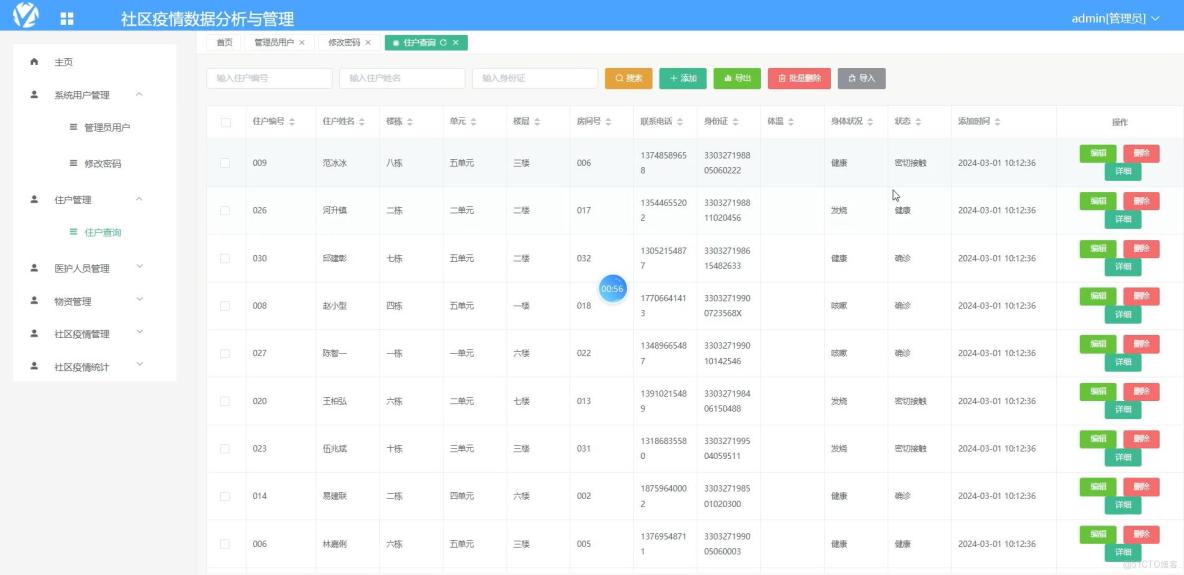1184x575 pixels.
Task: Click the red 批量删除 button
Action: click(800, 79)
